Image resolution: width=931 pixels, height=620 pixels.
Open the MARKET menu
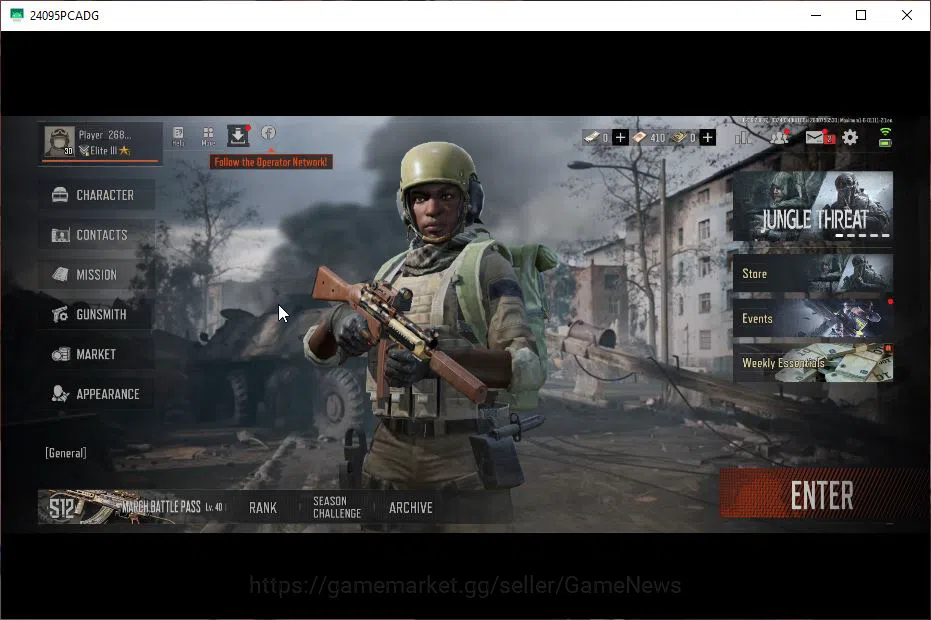[x=97, y=355]
